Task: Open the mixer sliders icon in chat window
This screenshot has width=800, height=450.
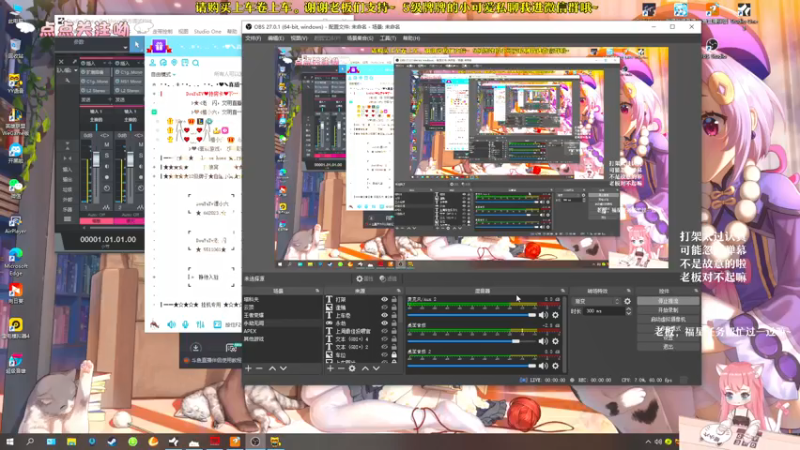Action: click(x=201, y=324)
